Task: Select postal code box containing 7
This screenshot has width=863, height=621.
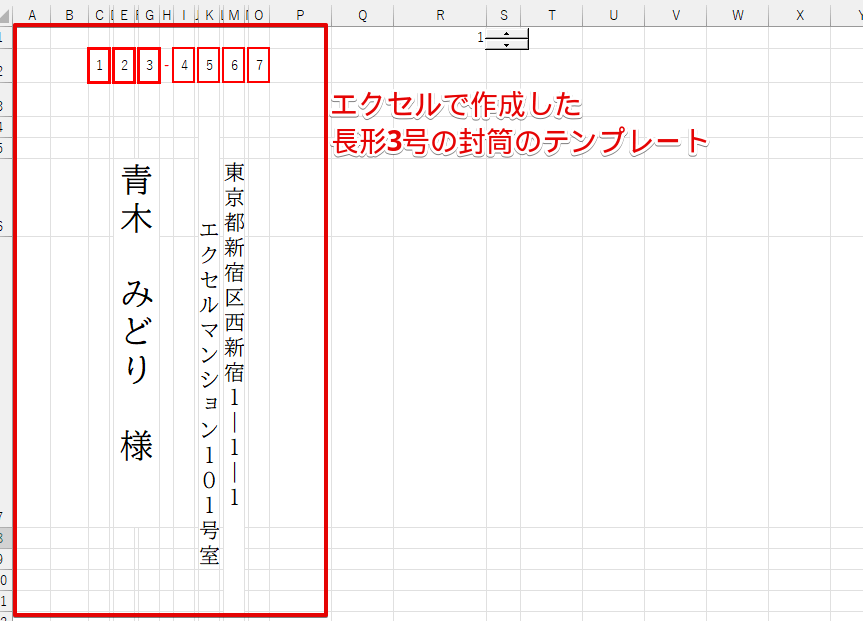Action: (x=258, y=66)
